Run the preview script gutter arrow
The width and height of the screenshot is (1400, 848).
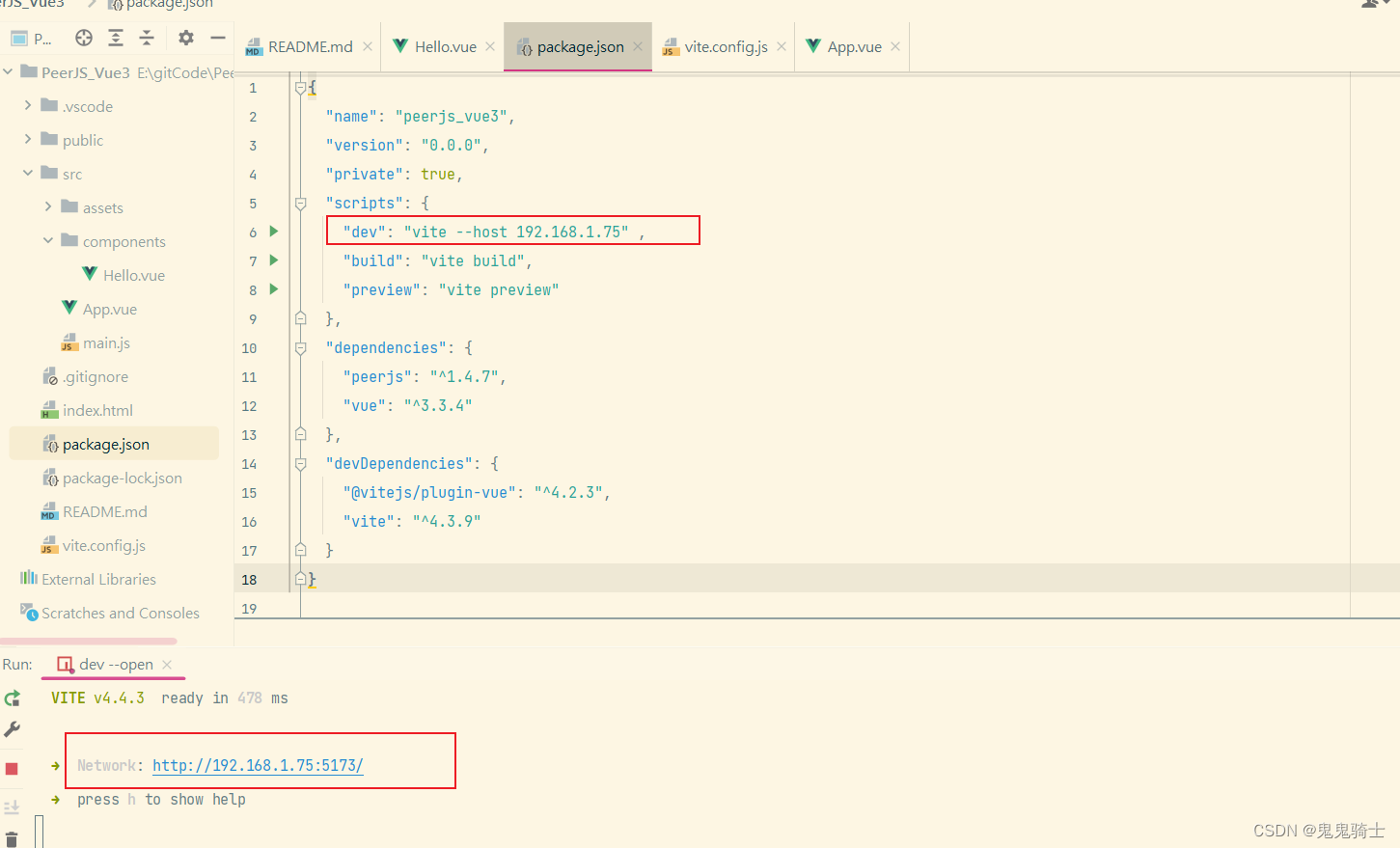(x=274, y=289)
